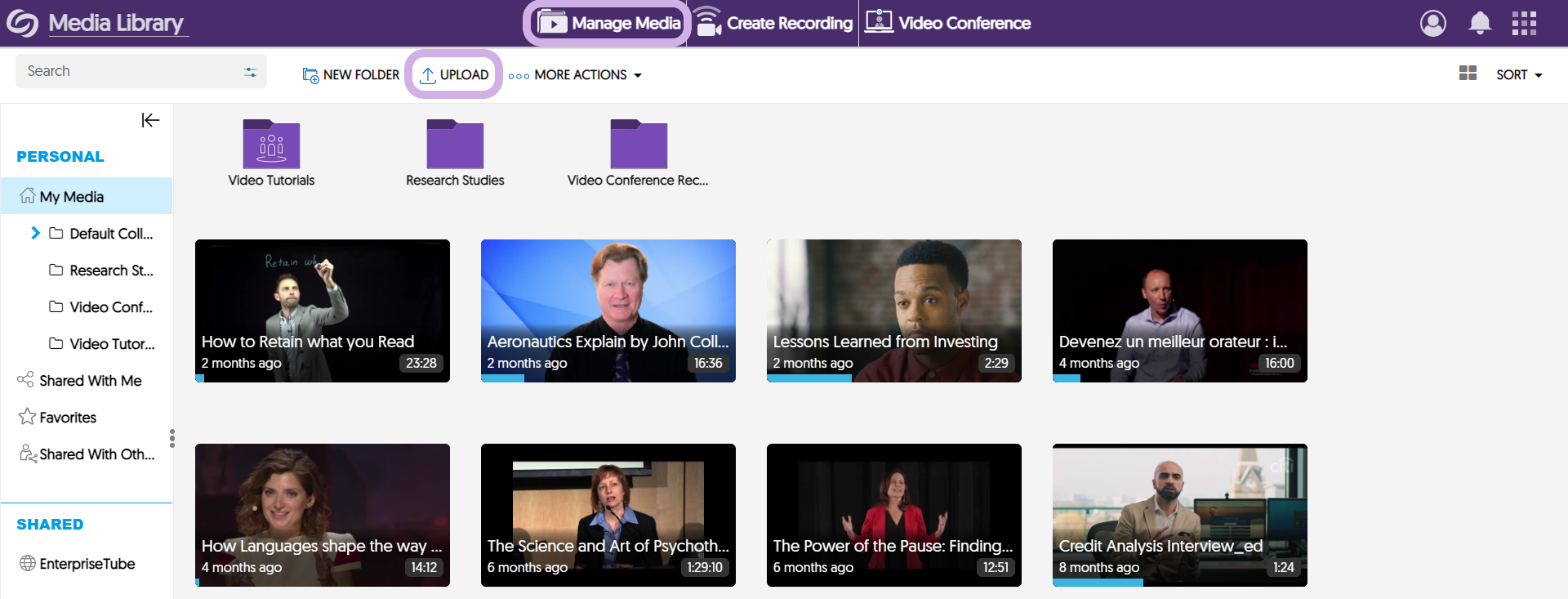Open EnterpriseTube shared channel
This screenshot has height=599, width=1568.
(x=78, y=563)
